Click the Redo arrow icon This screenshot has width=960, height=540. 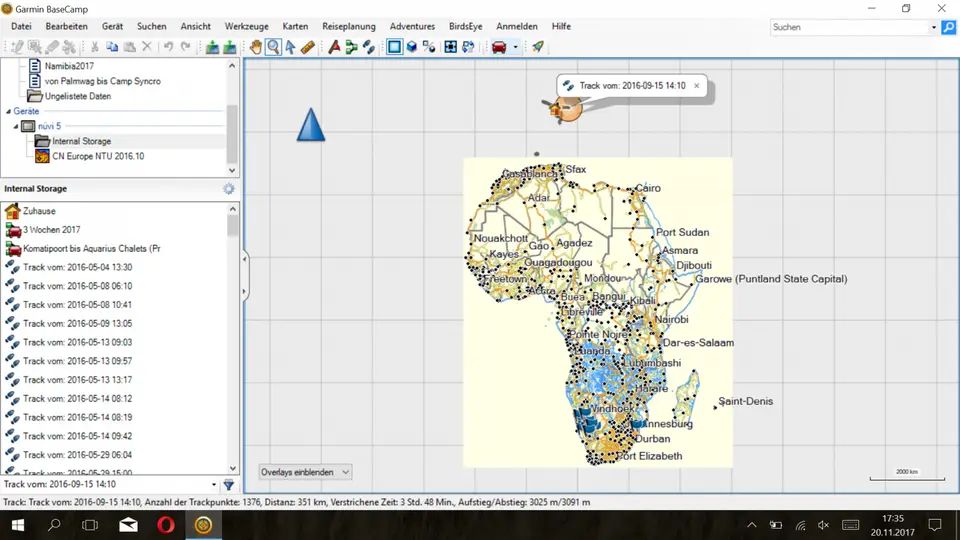[185, 47]
